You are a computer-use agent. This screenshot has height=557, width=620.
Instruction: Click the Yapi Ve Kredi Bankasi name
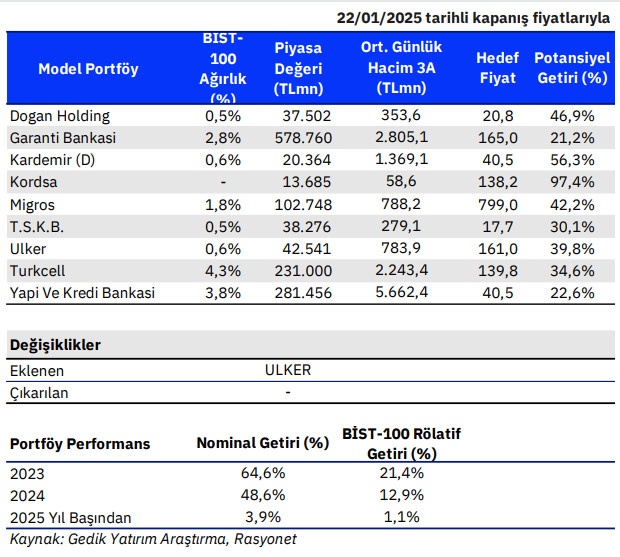82,292
